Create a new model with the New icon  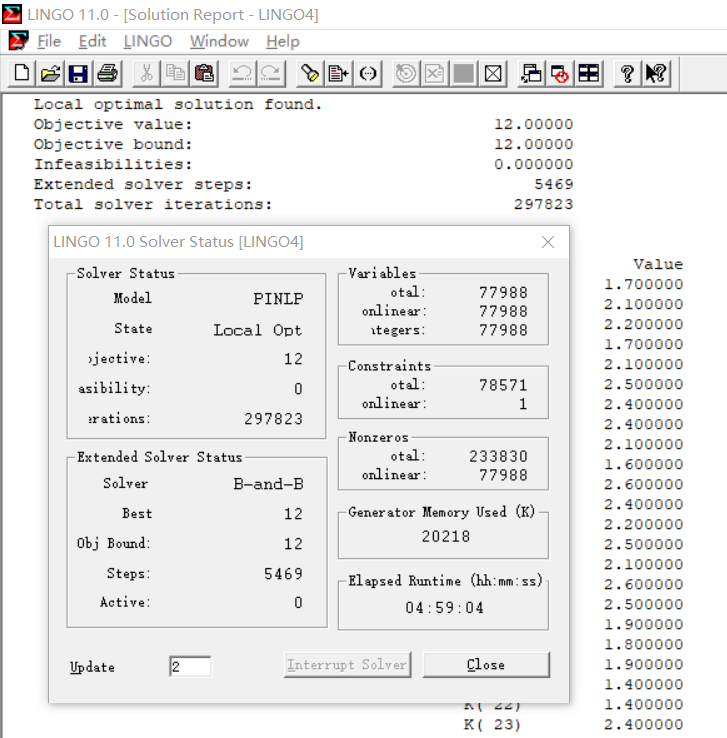tap(21, 73)
